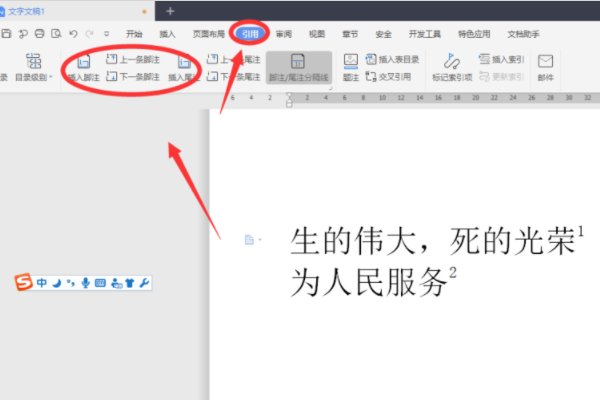Screen dimensions: 600x400
Task: Open the 章节 ribbon tab
Action: point(350,34)
